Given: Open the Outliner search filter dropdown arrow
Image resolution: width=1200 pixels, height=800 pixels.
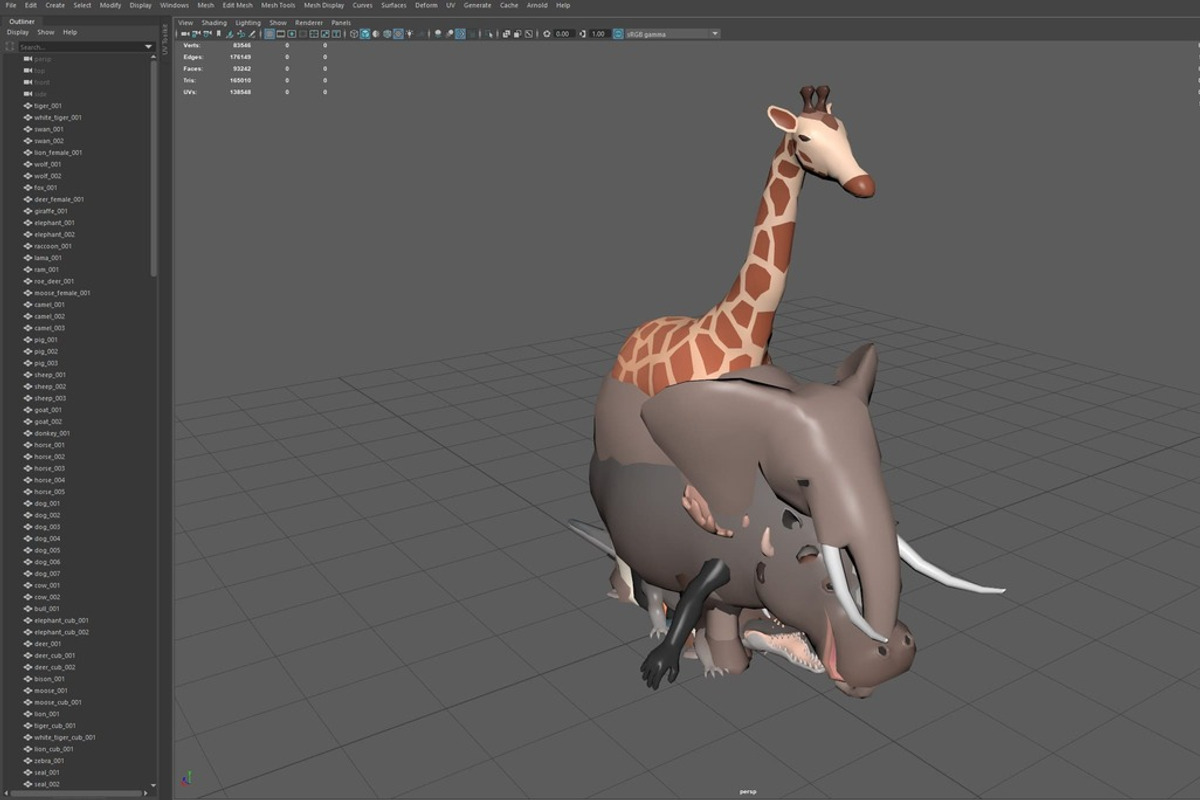Looking at the screenshot, I should point(148,47).
